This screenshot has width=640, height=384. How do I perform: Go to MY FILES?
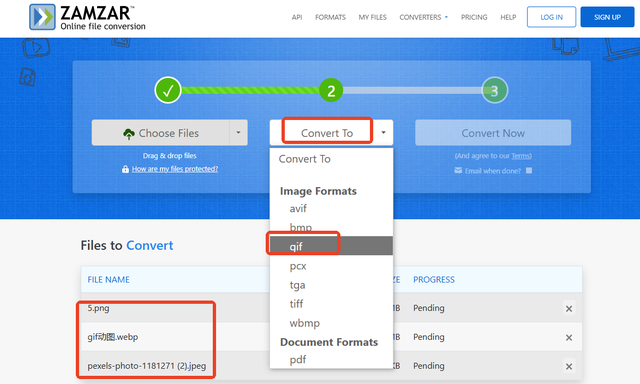[372, 17]
